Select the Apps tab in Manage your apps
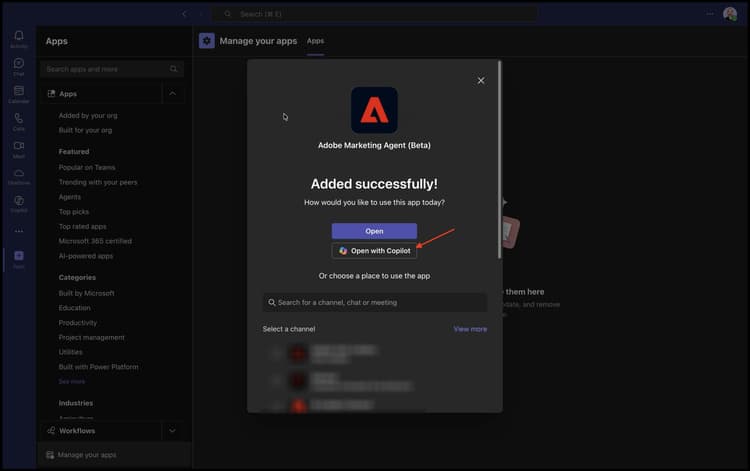750x471 pixels. click(x=315, y=41)
